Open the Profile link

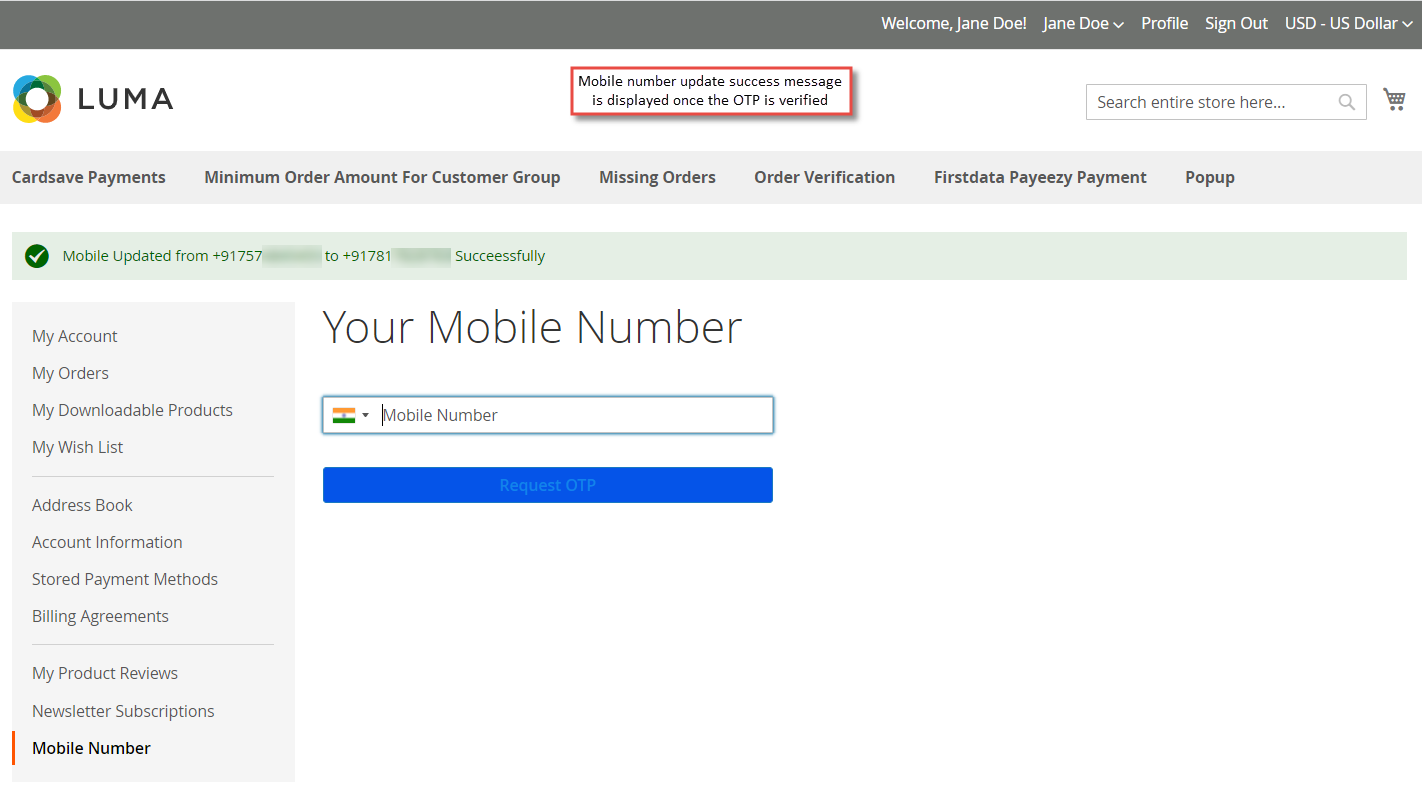pyautogui.click(x=1164, y=23)
